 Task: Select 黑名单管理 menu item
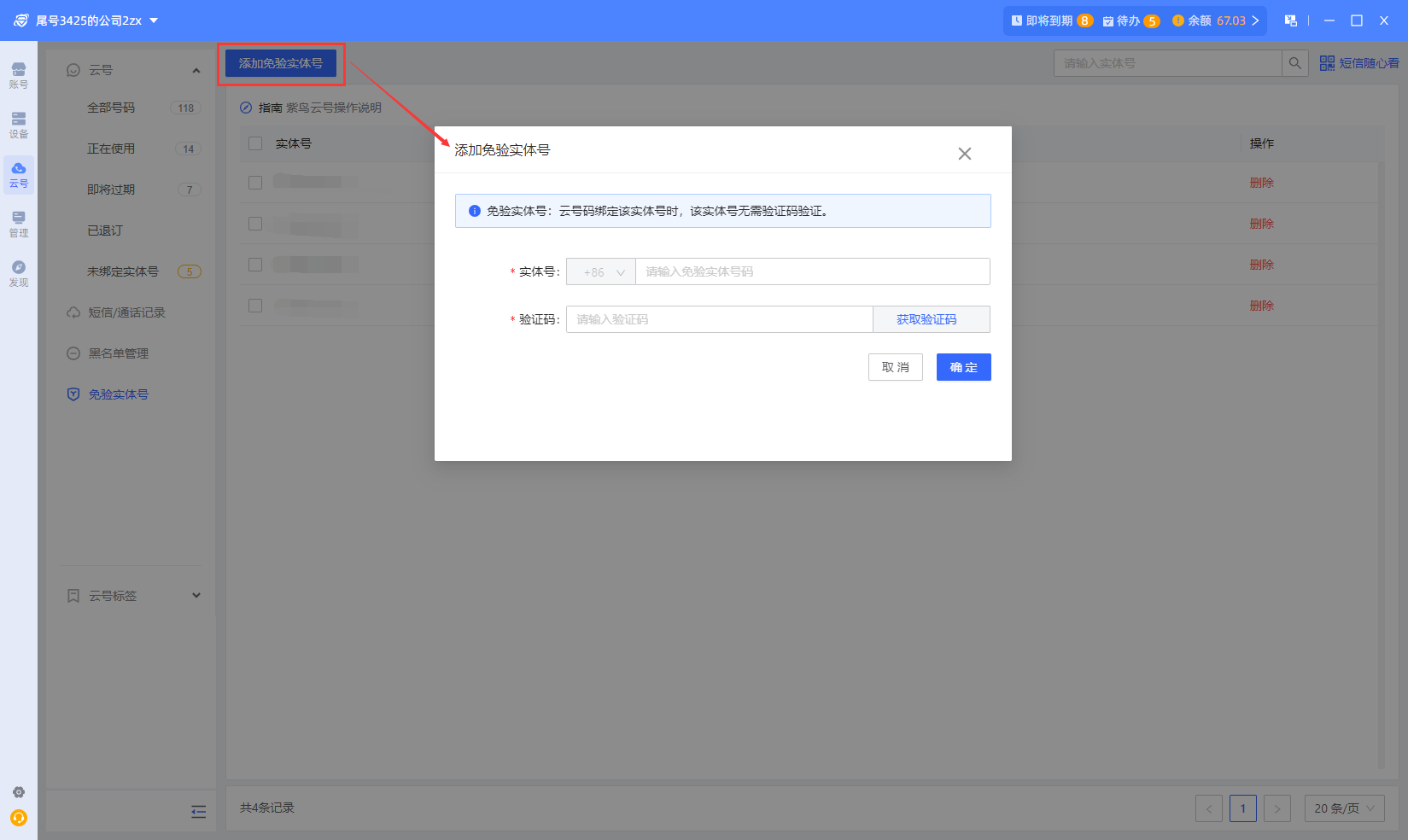point(118,353)
